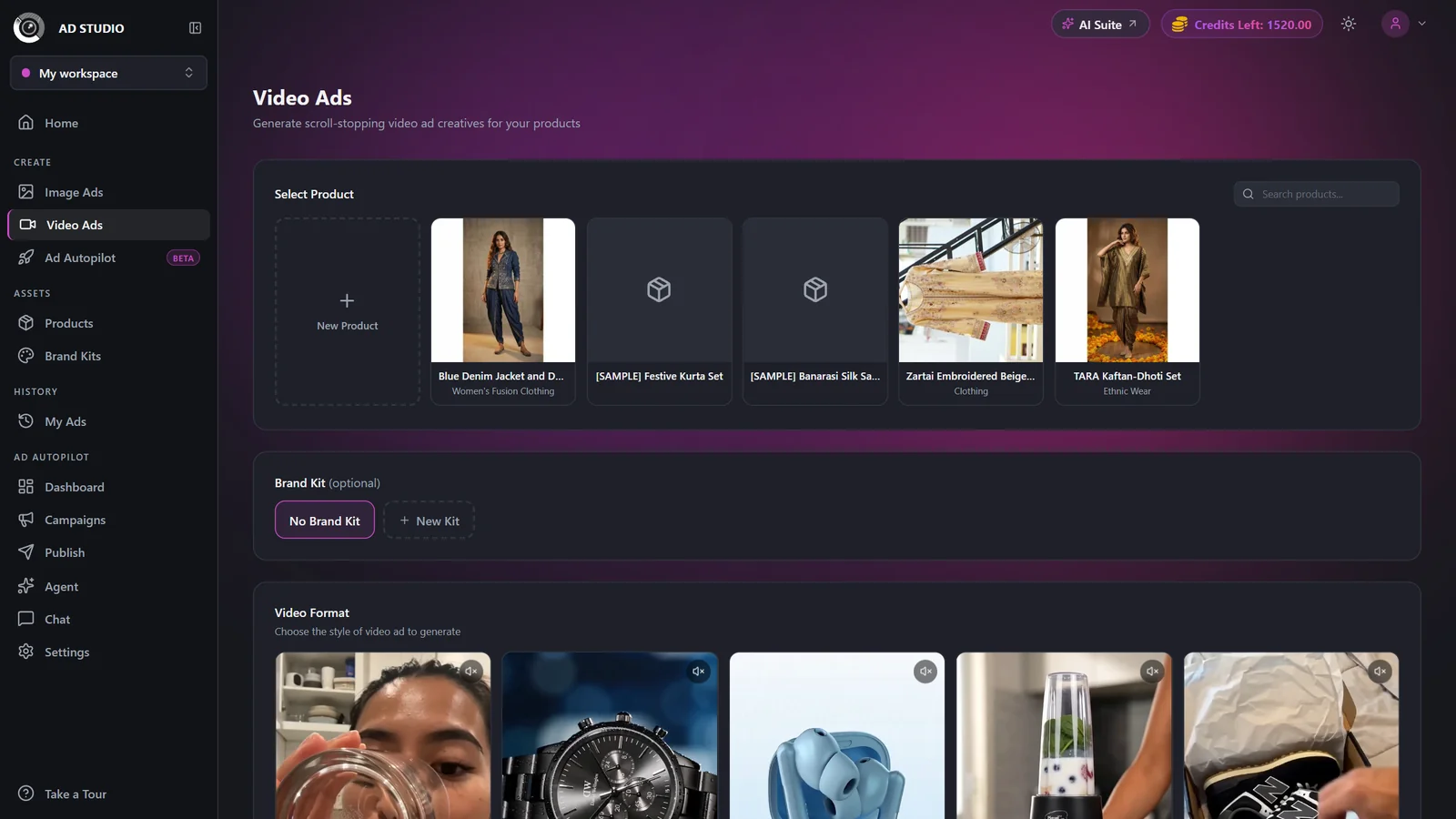Click the Video Ads camera icon
This screenshot has height=819, width=1456.
point(28,225)
